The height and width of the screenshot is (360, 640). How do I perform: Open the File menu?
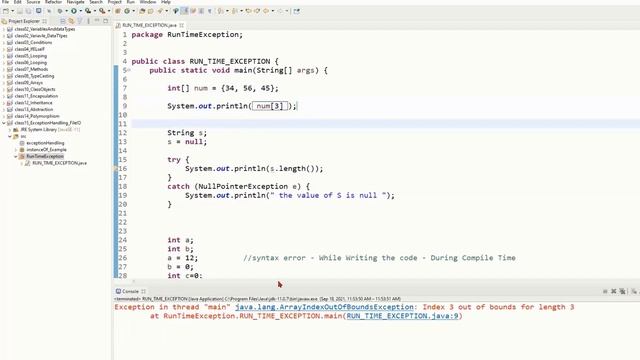(5, 2)
